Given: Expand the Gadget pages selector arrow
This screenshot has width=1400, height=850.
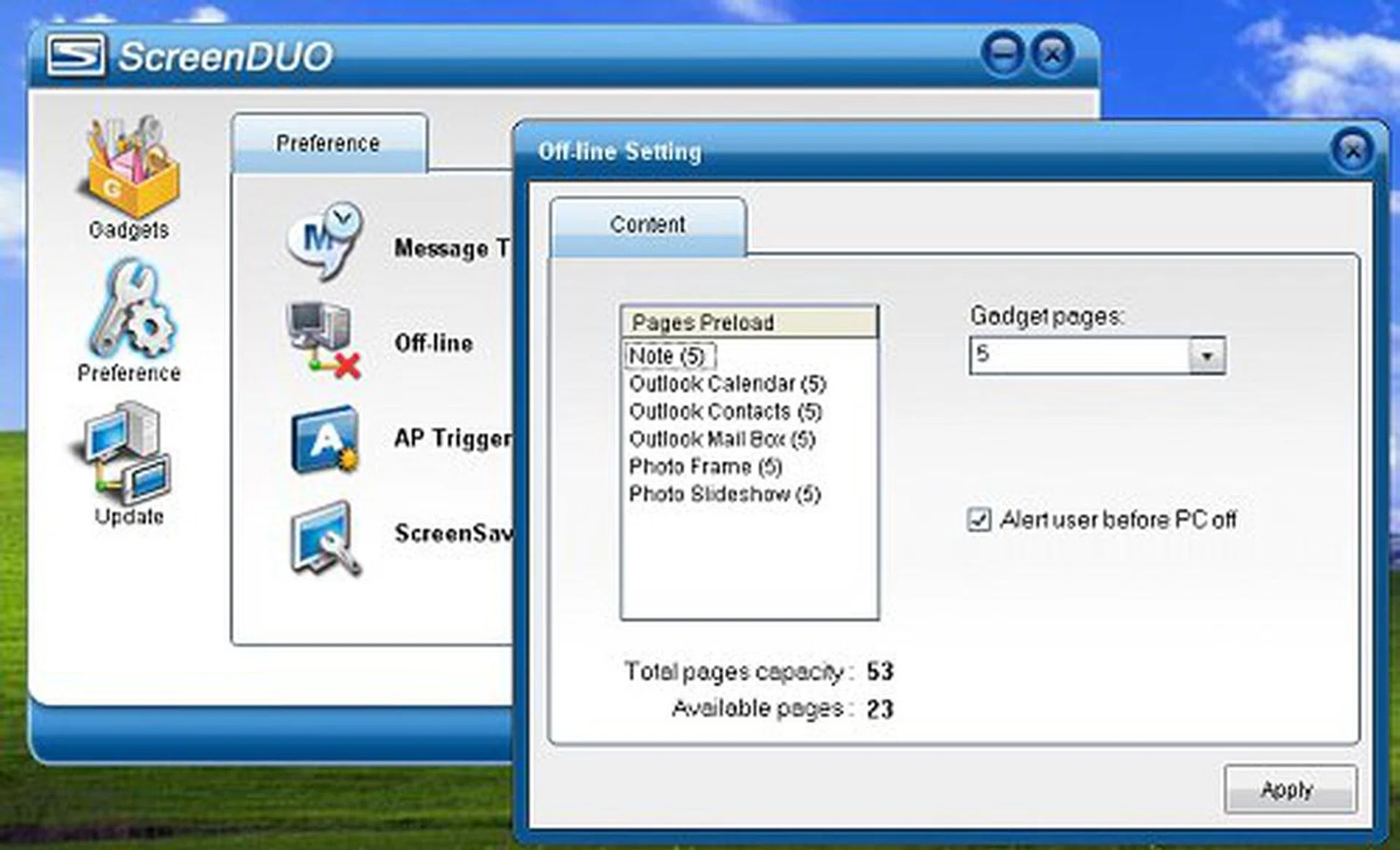Looking at the screenshot, I should [1207, 356].
